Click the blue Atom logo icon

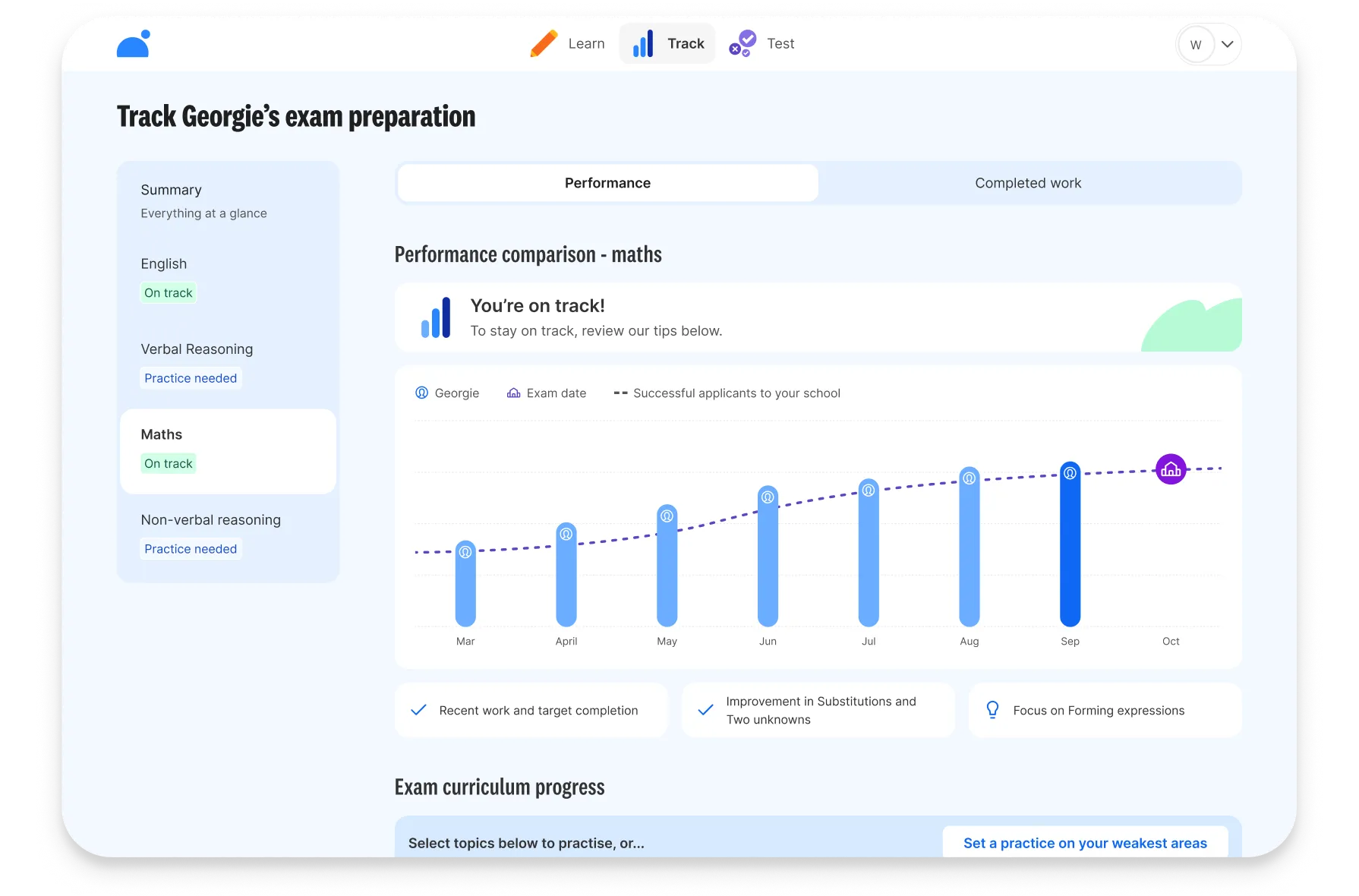tap(134, 44)
